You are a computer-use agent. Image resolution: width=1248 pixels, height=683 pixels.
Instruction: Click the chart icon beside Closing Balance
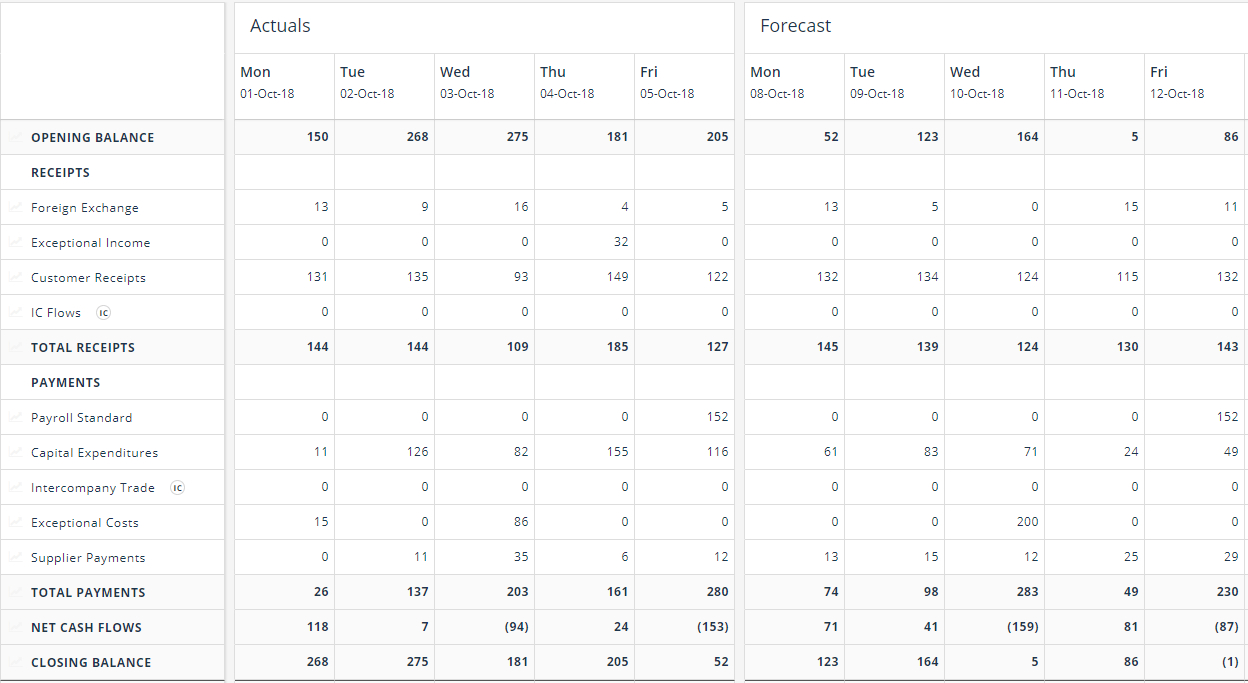15,662
